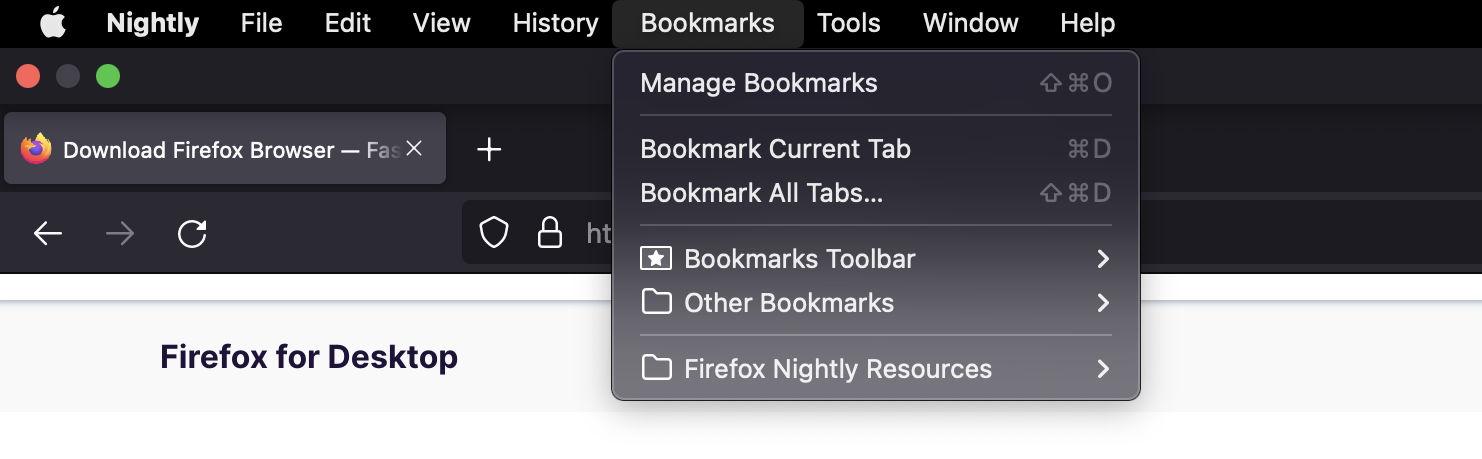
Task: Open the shield tracking protection icon
Action: (x=494, y=234)
